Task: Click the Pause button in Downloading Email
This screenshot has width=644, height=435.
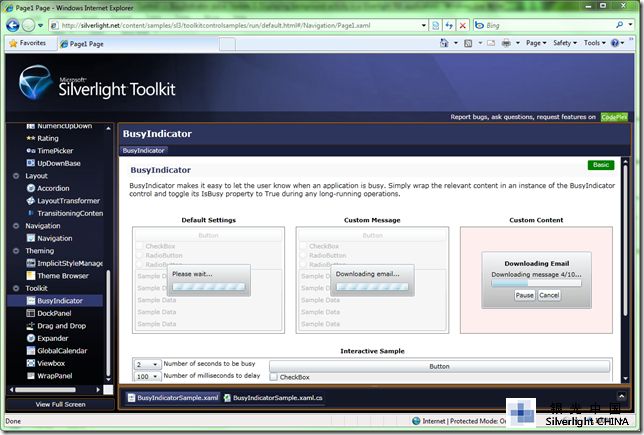Action: point(524,295)
